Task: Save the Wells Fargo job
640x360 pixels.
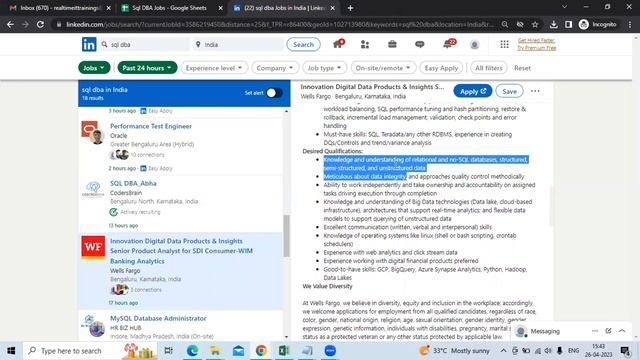Action: click(509, 91)
